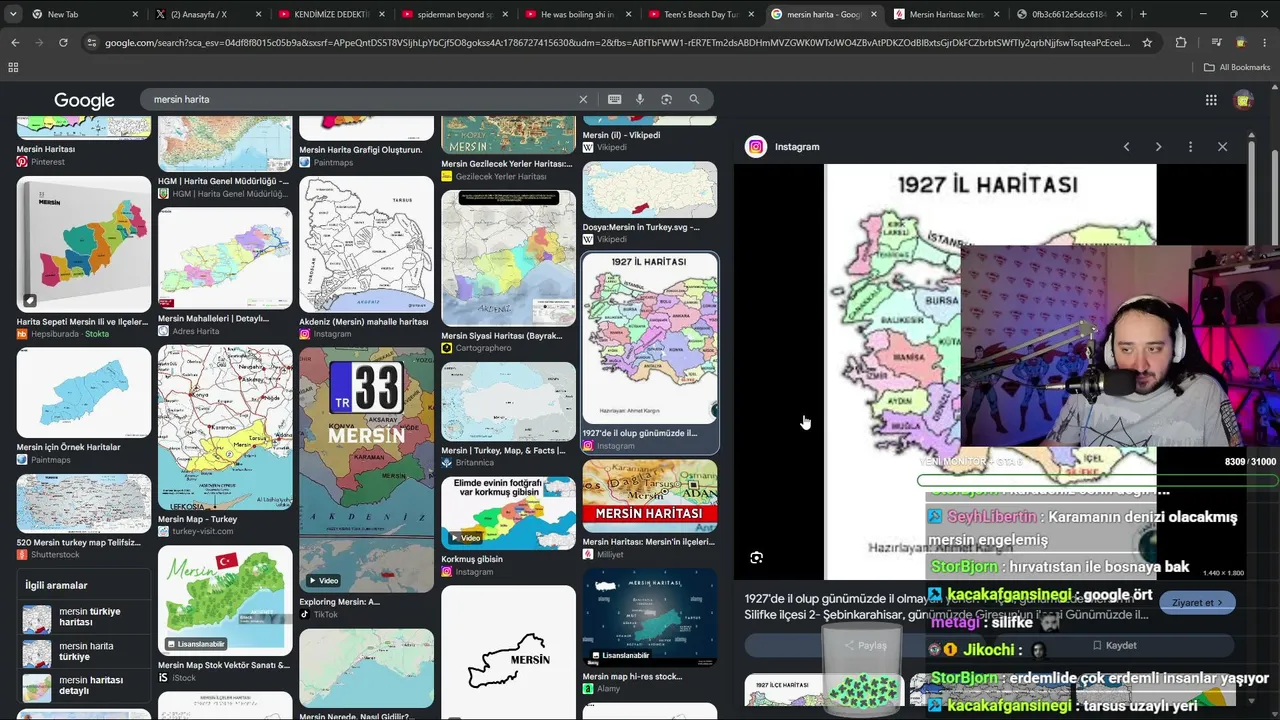Click the magnifier search submit icon

[x=694, y=99]
